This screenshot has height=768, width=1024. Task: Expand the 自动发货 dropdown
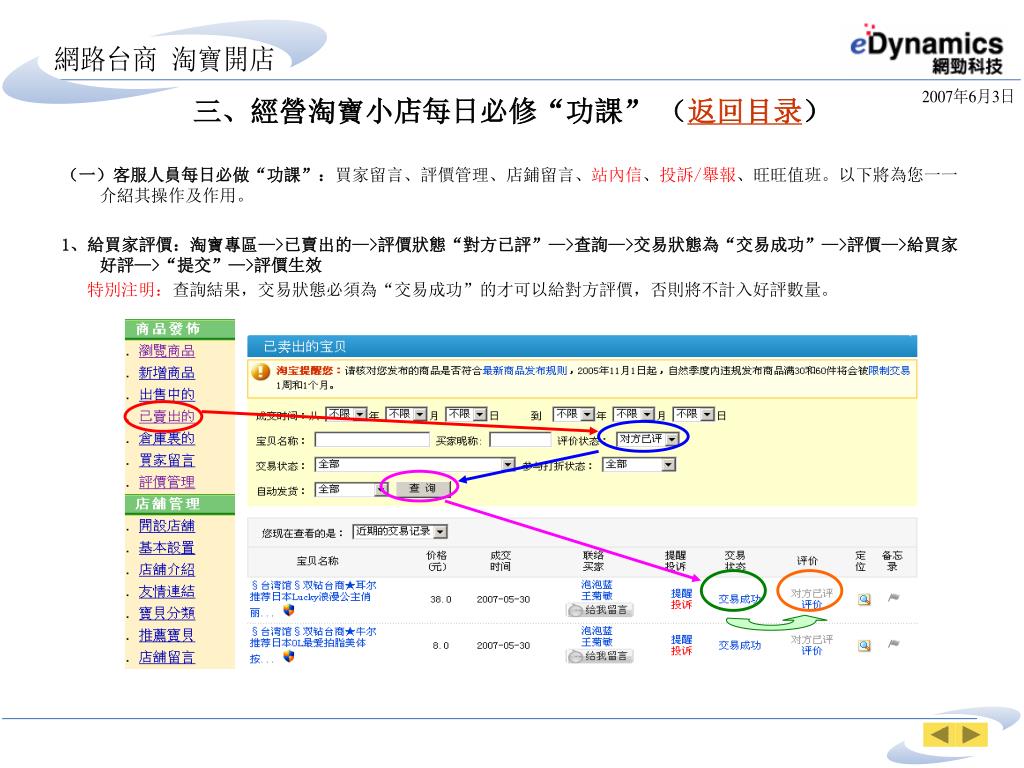351,489
